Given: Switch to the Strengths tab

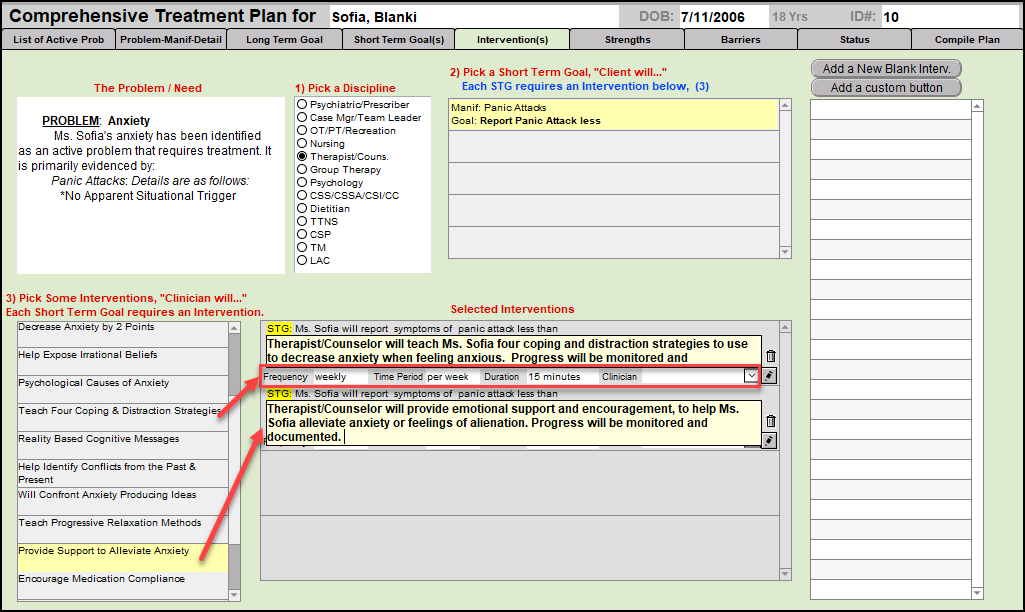Looking at the screenshot, I should coord(626,40).
